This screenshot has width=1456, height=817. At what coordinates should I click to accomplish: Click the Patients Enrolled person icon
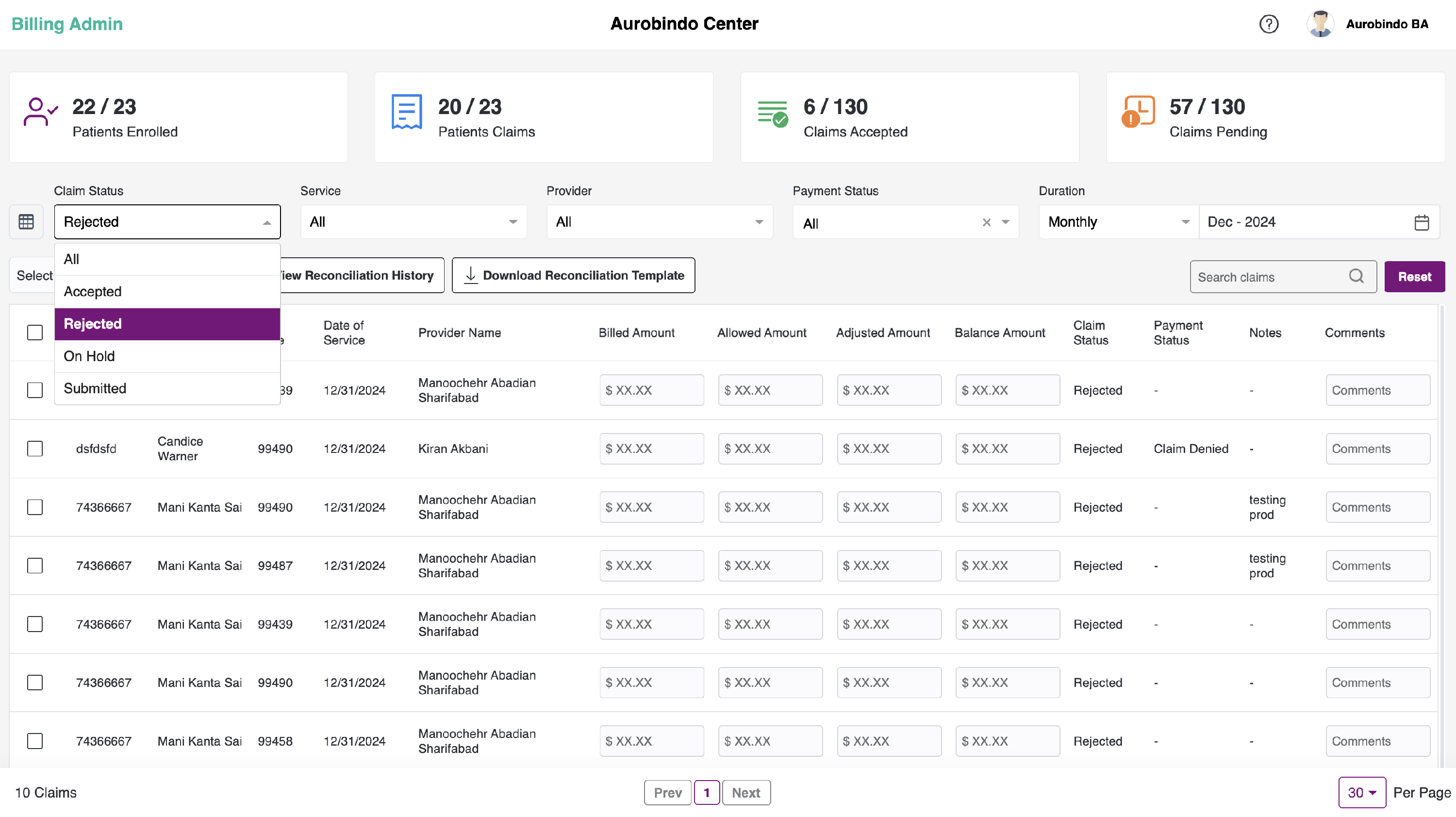40,112
